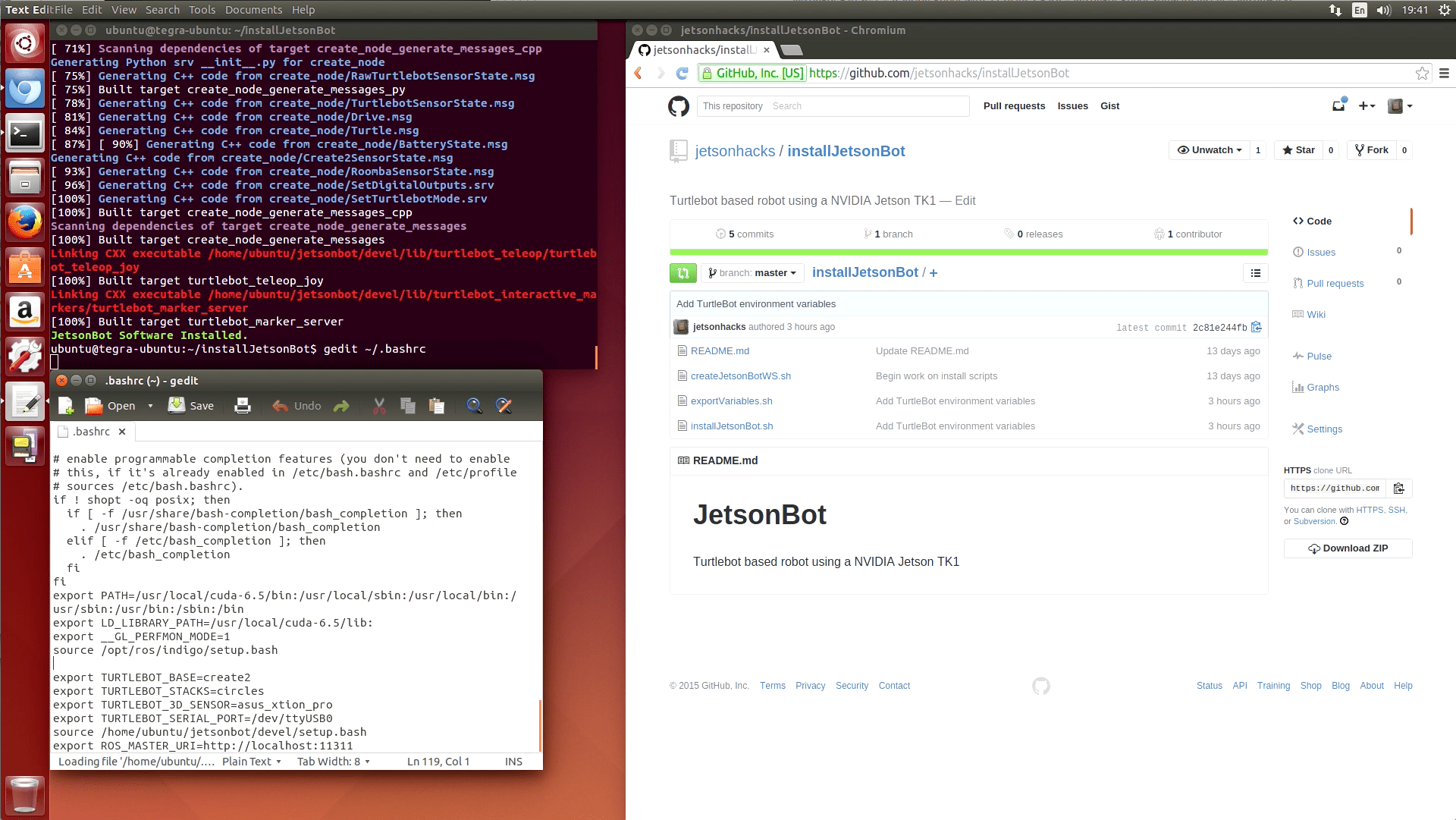Open Amazon launcher icon
This screenshot has height=820, width=1456.
click(25, 312)
